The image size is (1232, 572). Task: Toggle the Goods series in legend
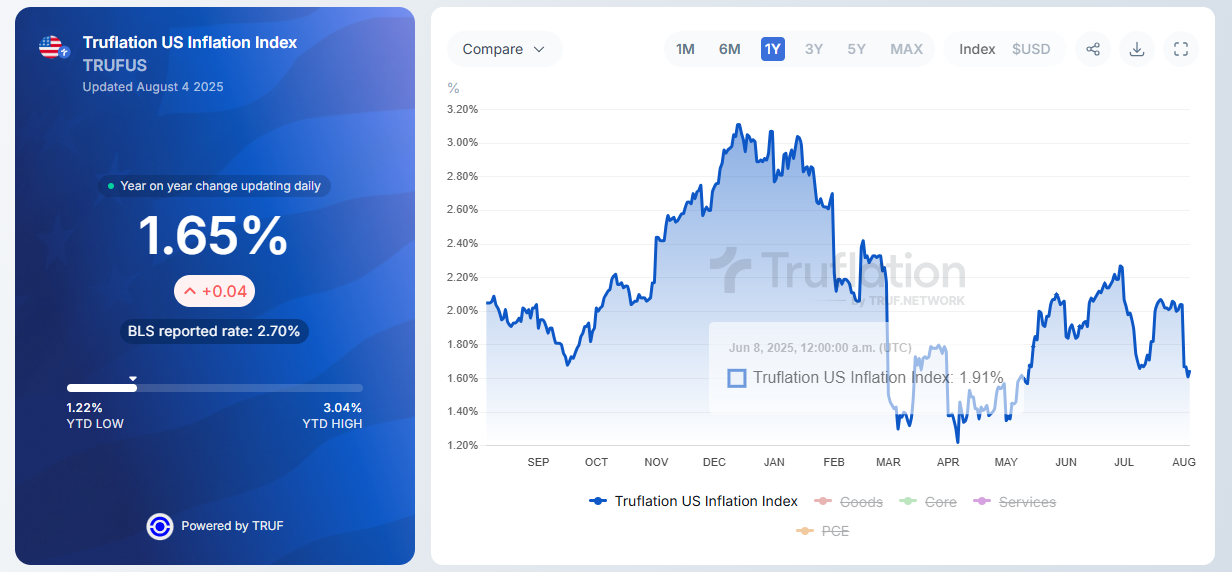pos(849,502)
